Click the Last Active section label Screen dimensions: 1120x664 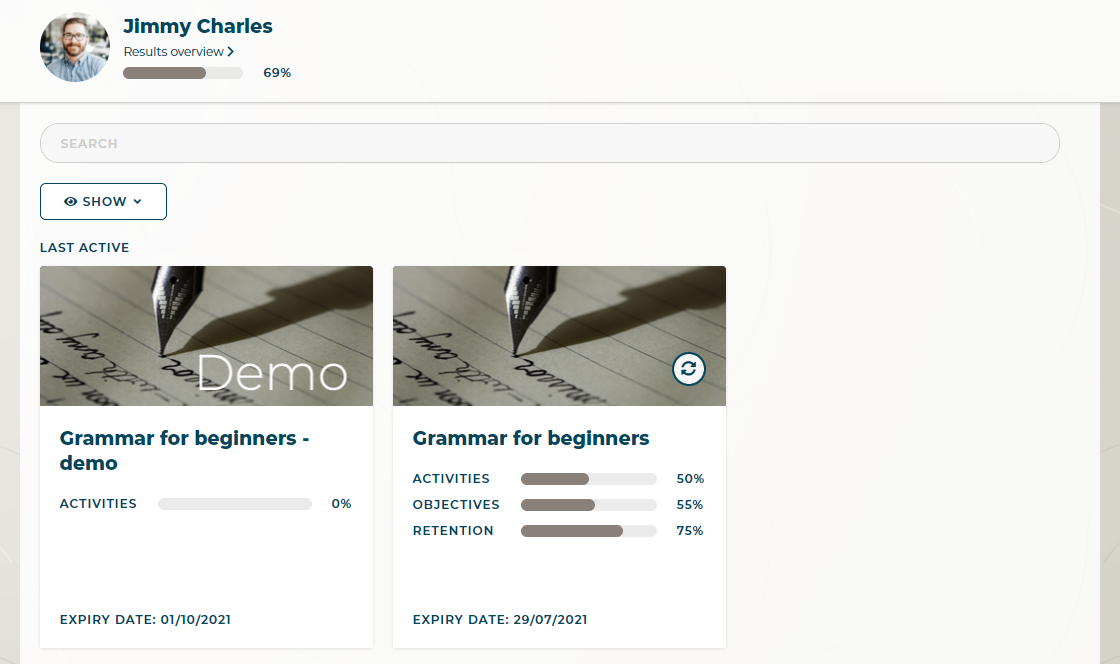point(85,248)
